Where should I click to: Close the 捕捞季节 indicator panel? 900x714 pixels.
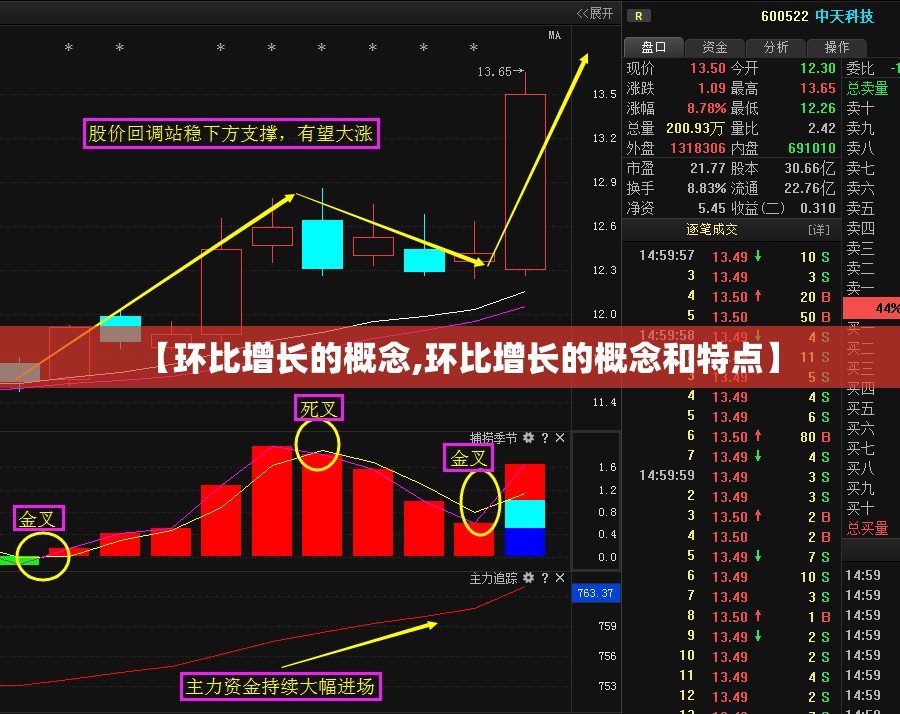560,438
